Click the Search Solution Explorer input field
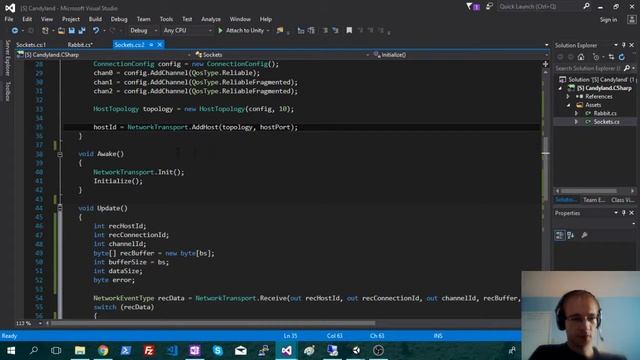This screenshot has height=360, width=640. coord(588,68)
